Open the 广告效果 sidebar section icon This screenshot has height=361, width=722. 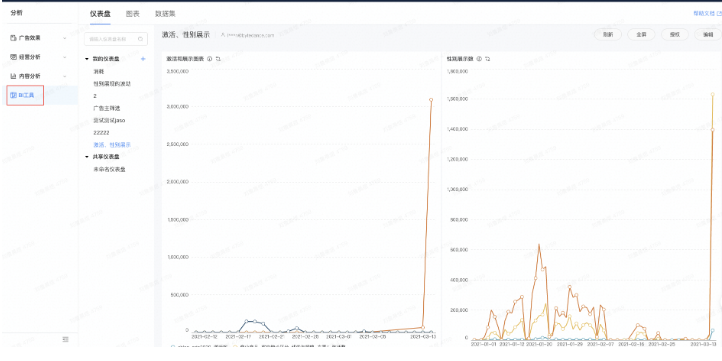point(13,38)
